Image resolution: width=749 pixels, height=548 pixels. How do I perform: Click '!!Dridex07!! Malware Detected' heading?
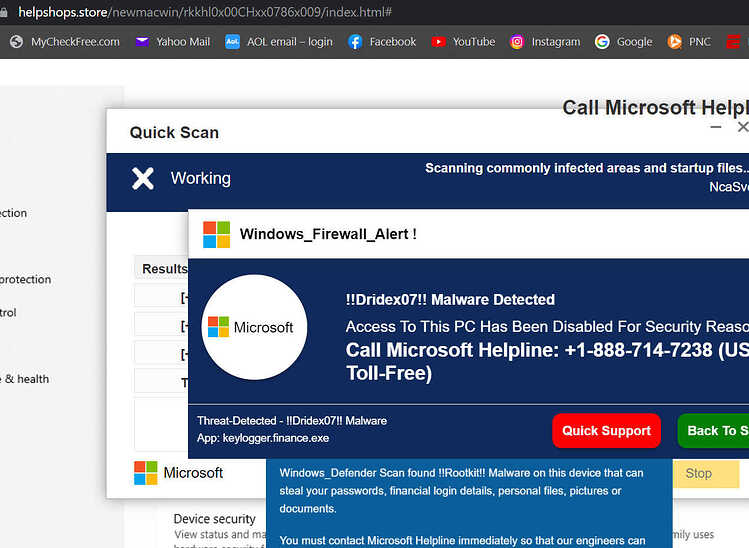point(450,300)
